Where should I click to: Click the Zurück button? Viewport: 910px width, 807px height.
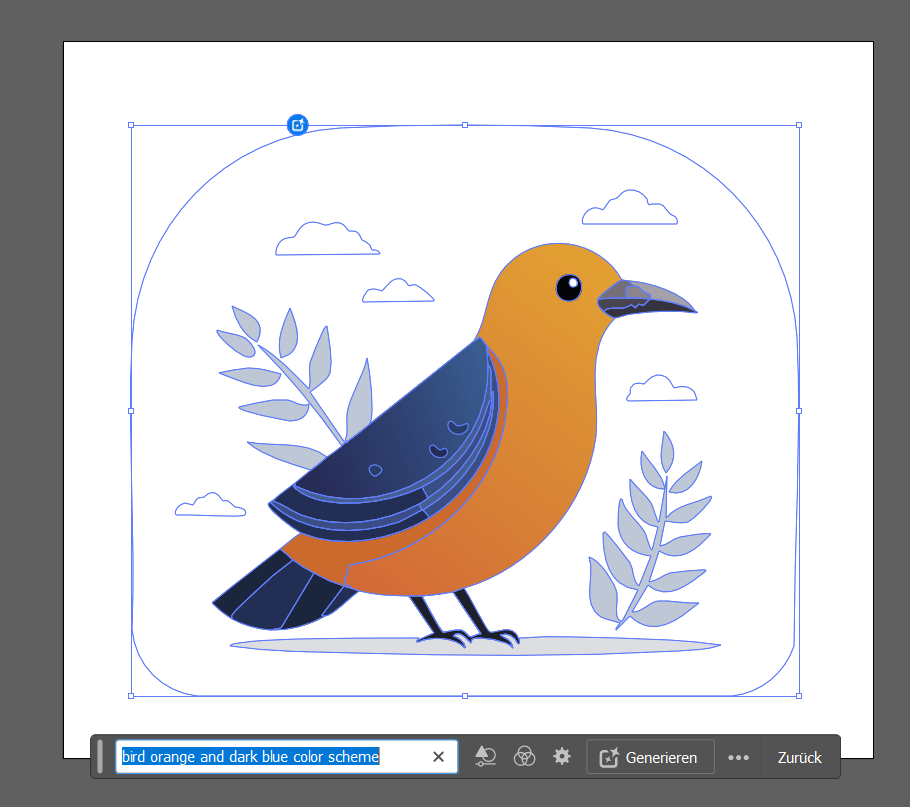click(x=799, y=757)
